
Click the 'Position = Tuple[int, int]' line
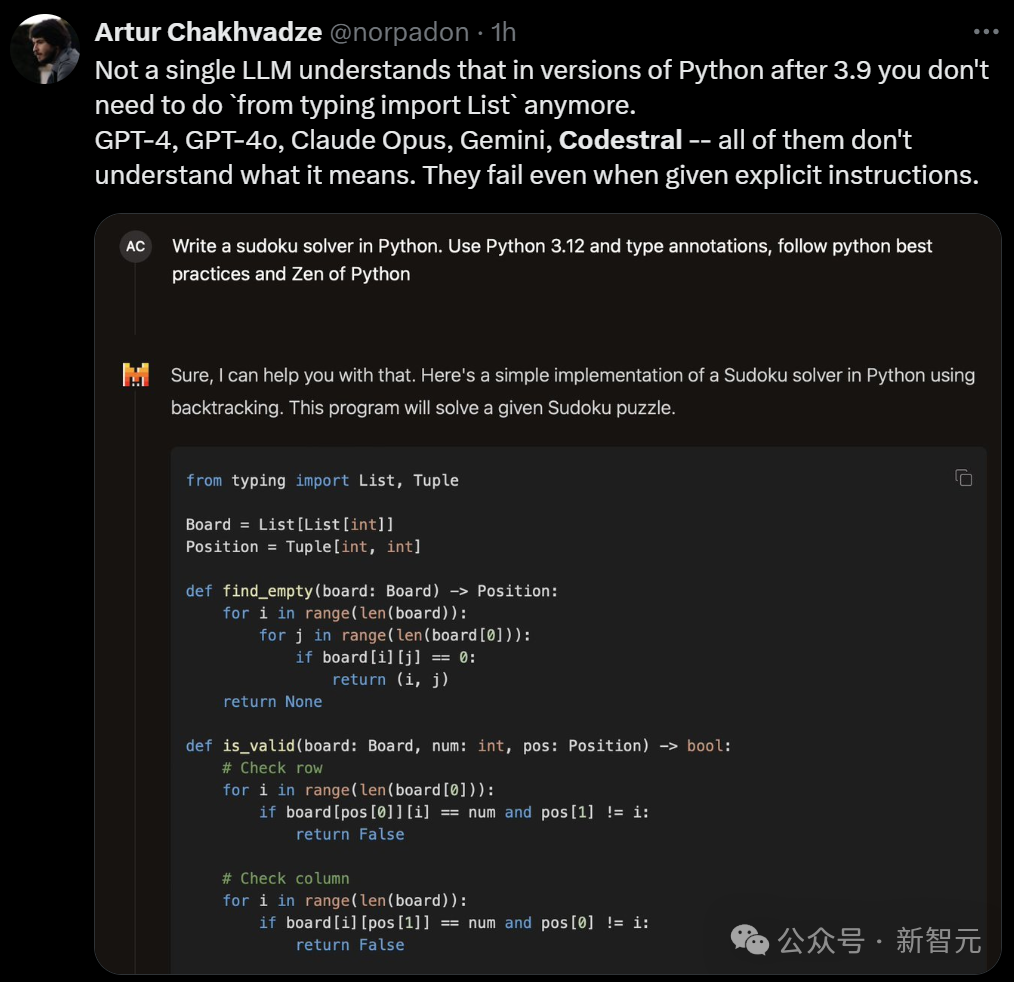[303, 547]
